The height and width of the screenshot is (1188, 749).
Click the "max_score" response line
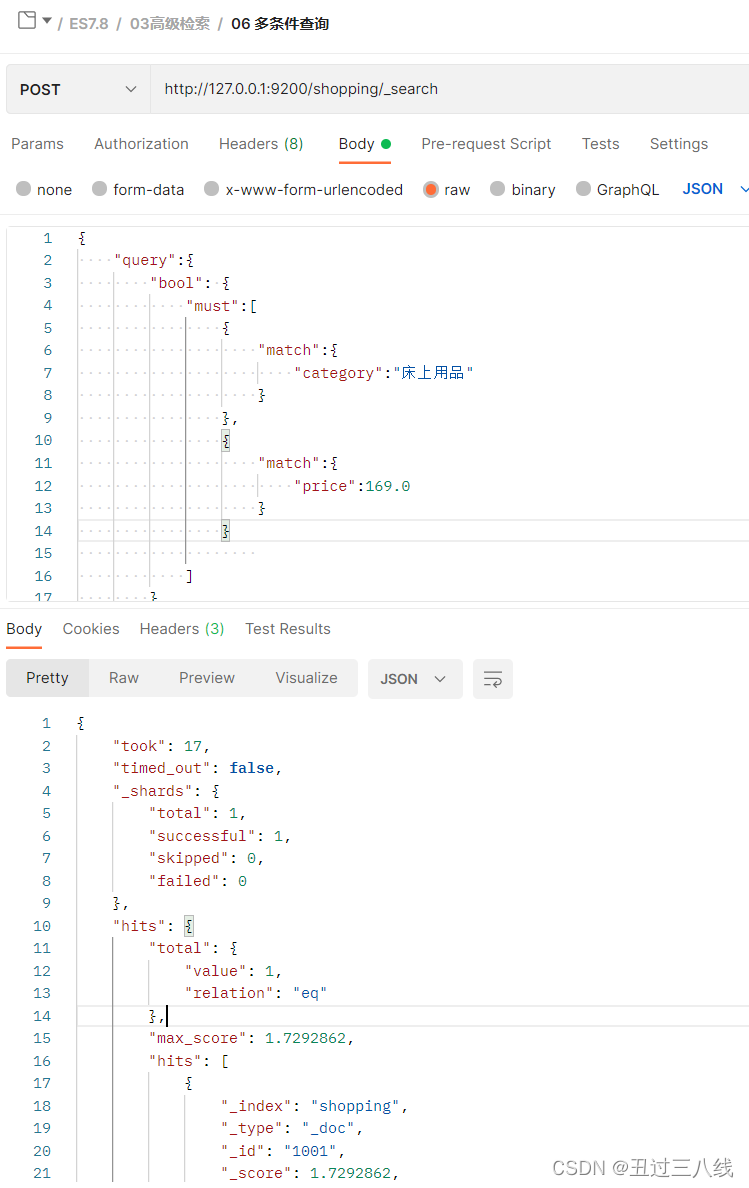tap(251, 1038)
